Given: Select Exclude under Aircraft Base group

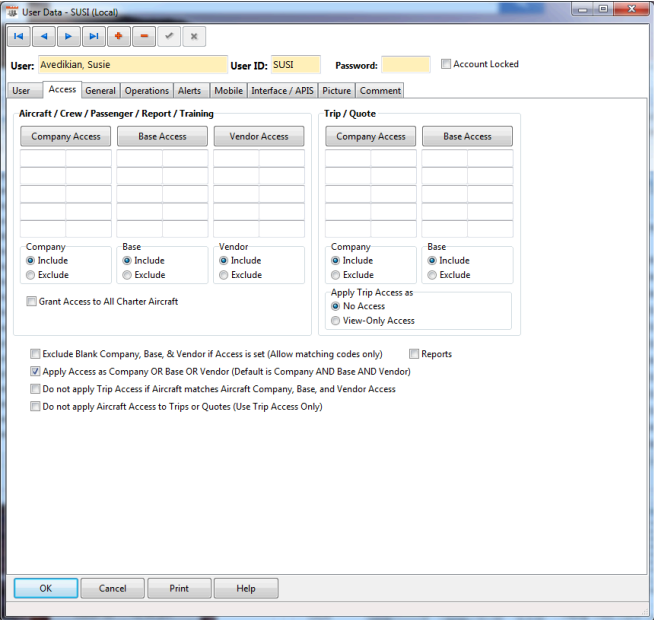Looking at the screenshot, I should point(127,275).
